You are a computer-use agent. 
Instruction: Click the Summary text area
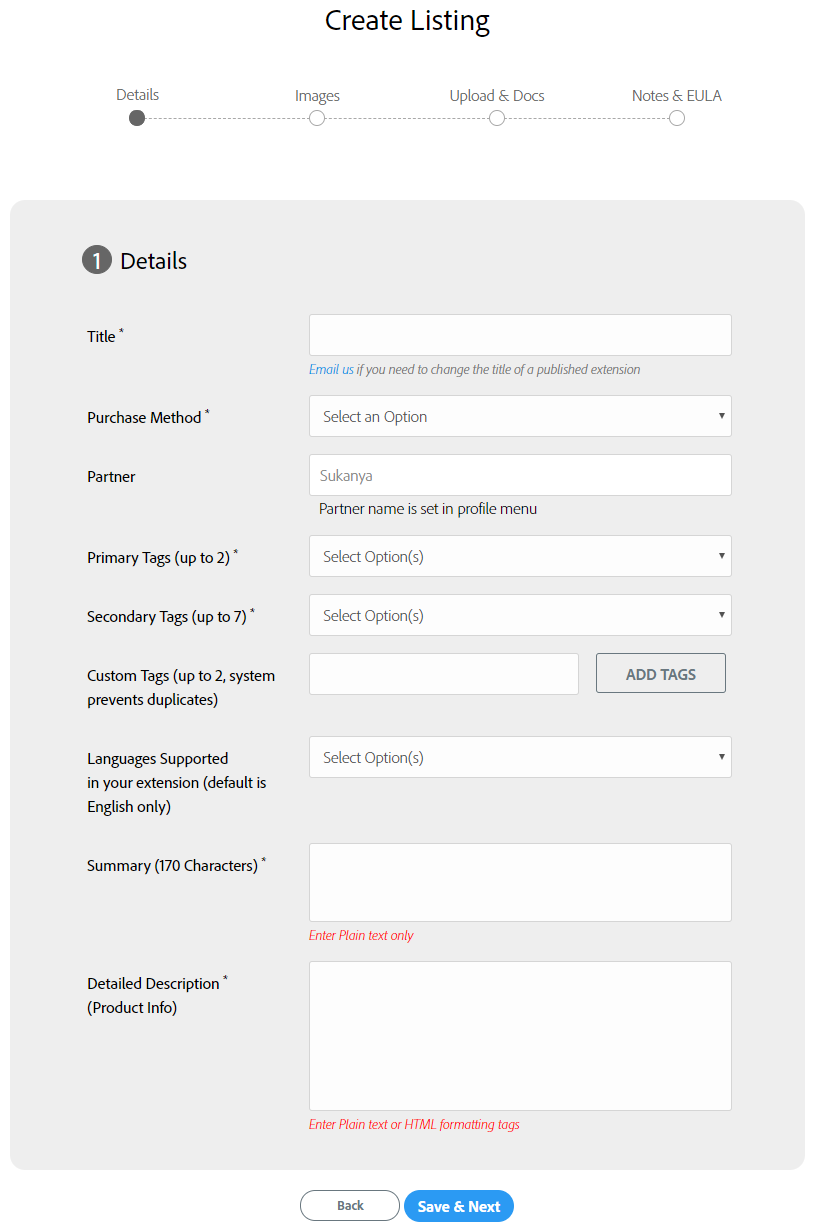[x=519, y=881]
